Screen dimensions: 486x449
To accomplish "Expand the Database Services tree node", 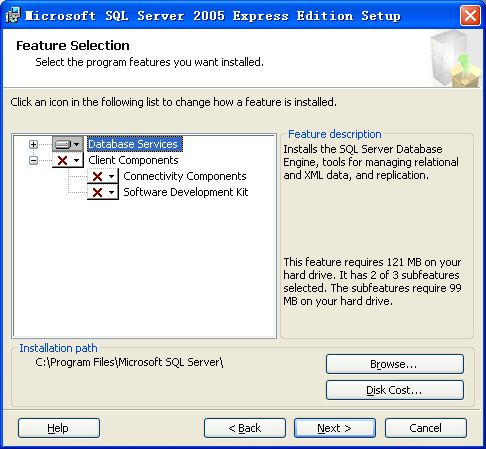I will point(33,144).
